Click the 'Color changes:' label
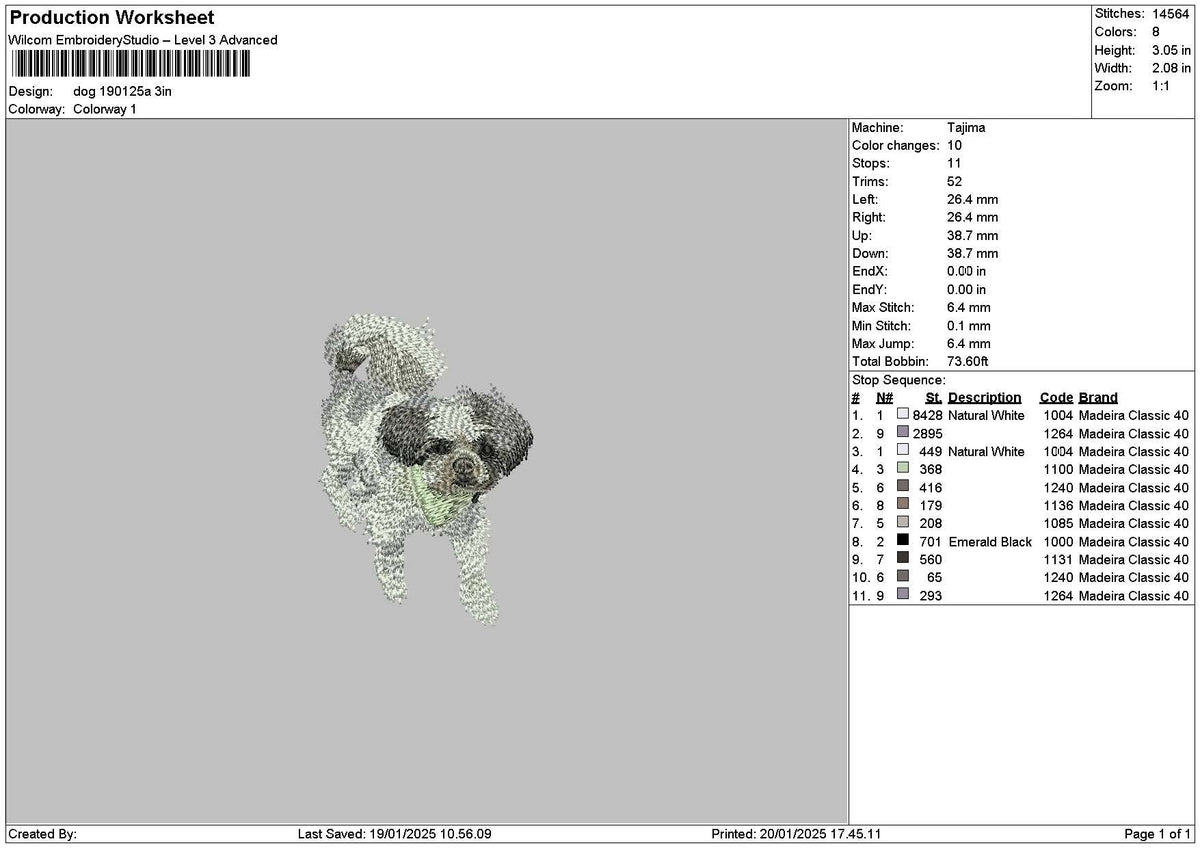This screenshot has height=848, width=1200. pyautogui.click(x=896, y=146)
